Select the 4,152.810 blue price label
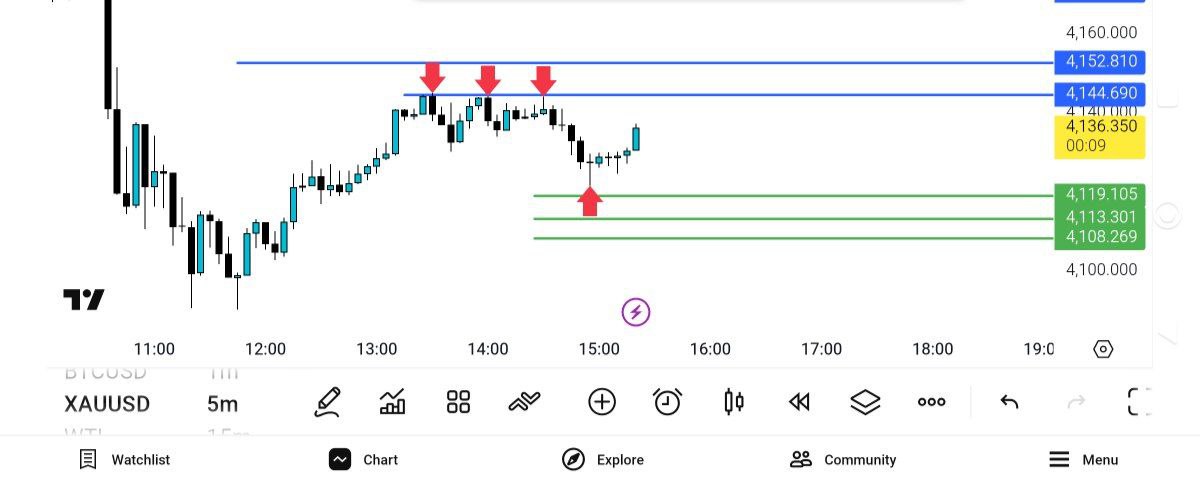 pyautogui.click(x=1100, y=62)
